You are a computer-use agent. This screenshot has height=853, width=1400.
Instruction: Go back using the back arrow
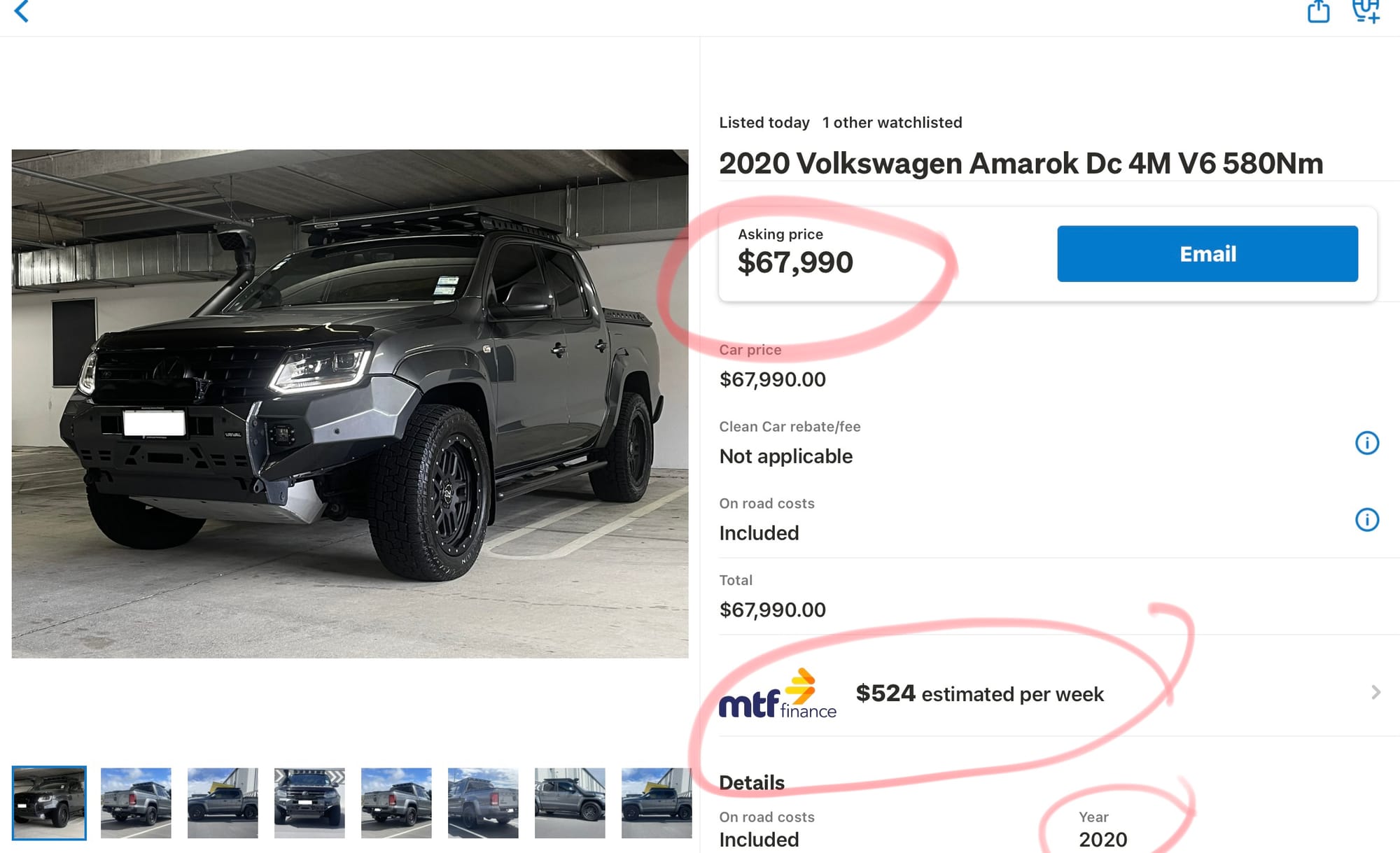pos(22,11)
